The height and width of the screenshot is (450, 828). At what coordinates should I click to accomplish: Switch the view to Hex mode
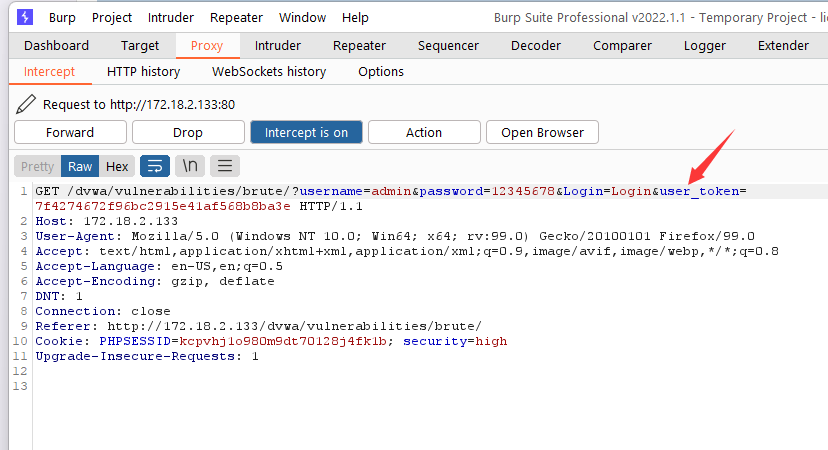(117, 166)
